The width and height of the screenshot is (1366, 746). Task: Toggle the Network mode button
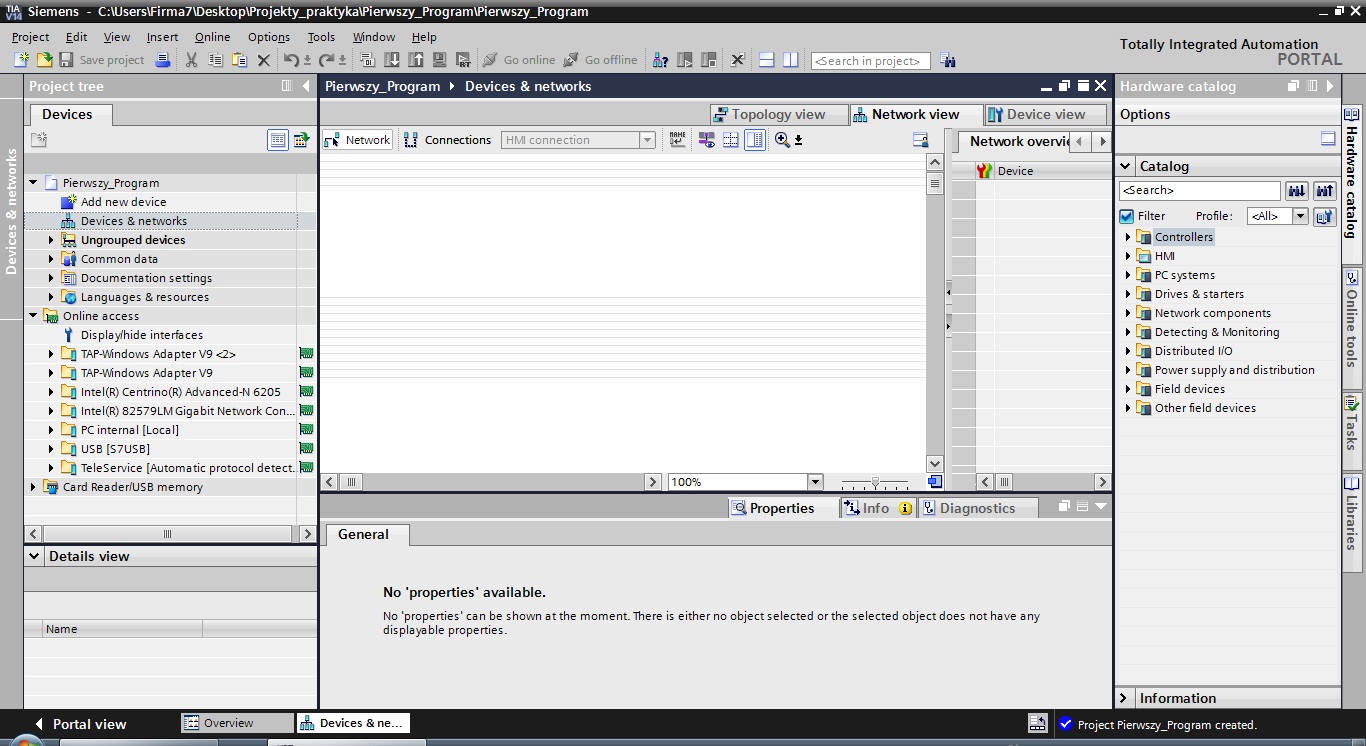pos(357,140)
